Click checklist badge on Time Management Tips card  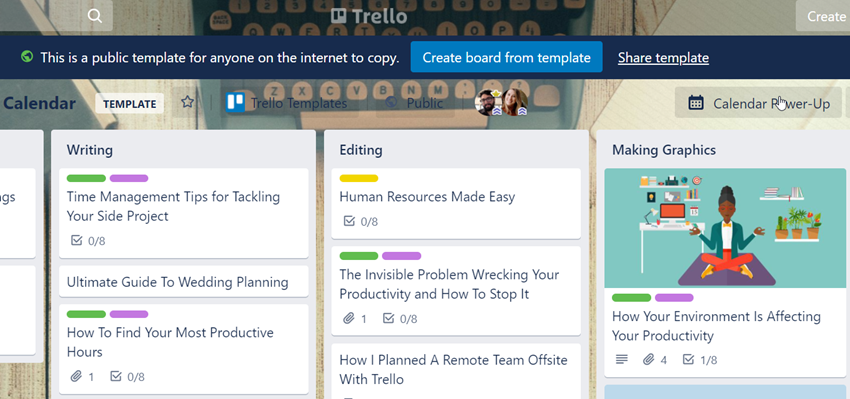pos(88,240)
